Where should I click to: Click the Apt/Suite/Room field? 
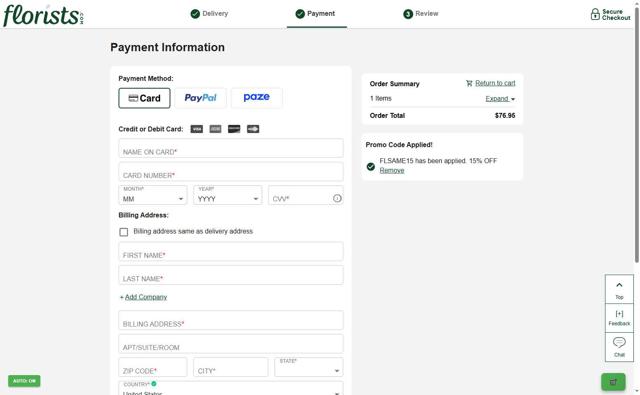pyautogui.click(x=231, y=344)
